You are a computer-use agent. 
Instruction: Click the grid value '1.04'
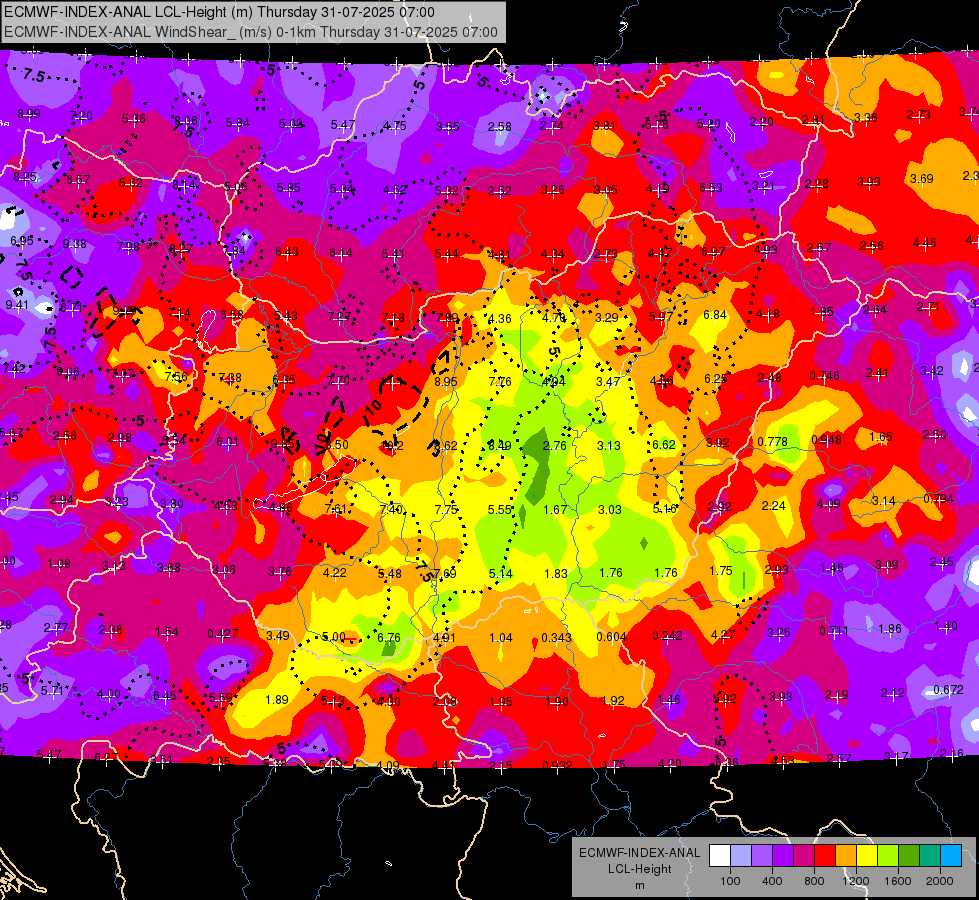pyautogui.click(x=501, y=638)
